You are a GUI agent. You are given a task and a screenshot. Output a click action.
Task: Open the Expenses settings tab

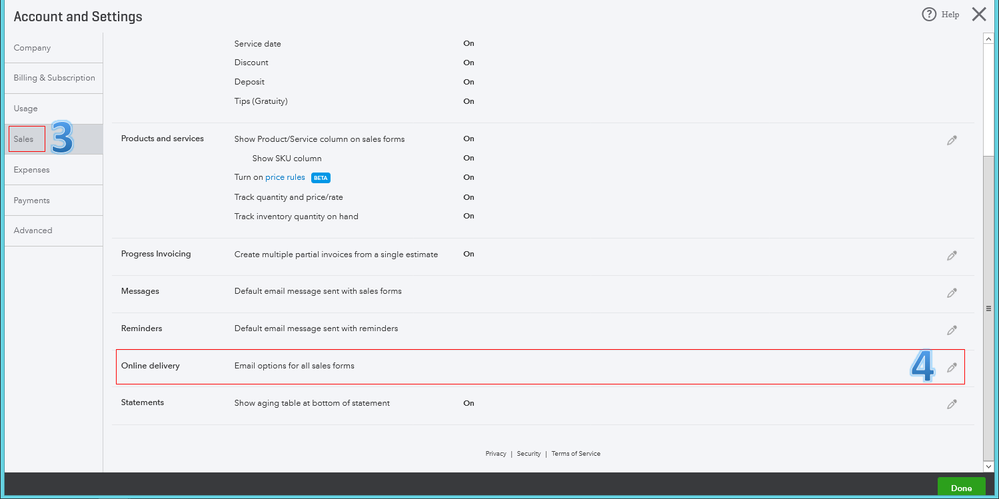click(x=32, y=170)
